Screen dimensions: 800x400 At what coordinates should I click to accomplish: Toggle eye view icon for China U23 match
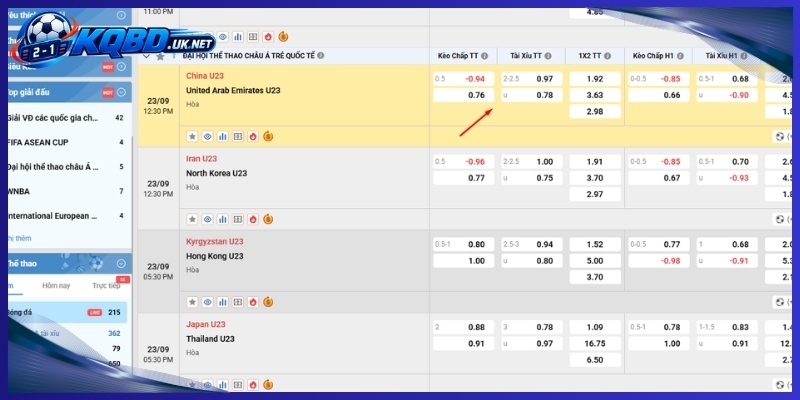tap(207, 136)
